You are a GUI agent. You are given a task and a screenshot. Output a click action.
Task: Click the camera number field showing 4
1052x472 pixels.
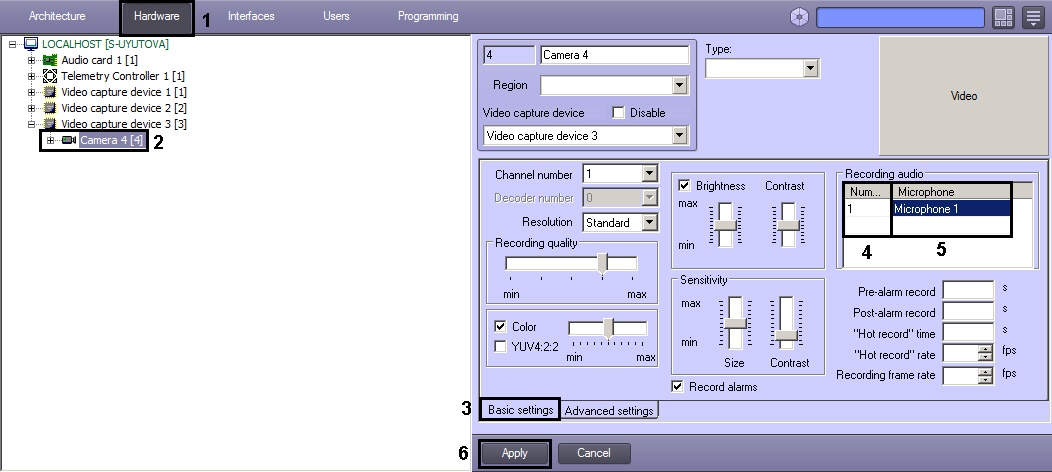[x=509, y=55]
